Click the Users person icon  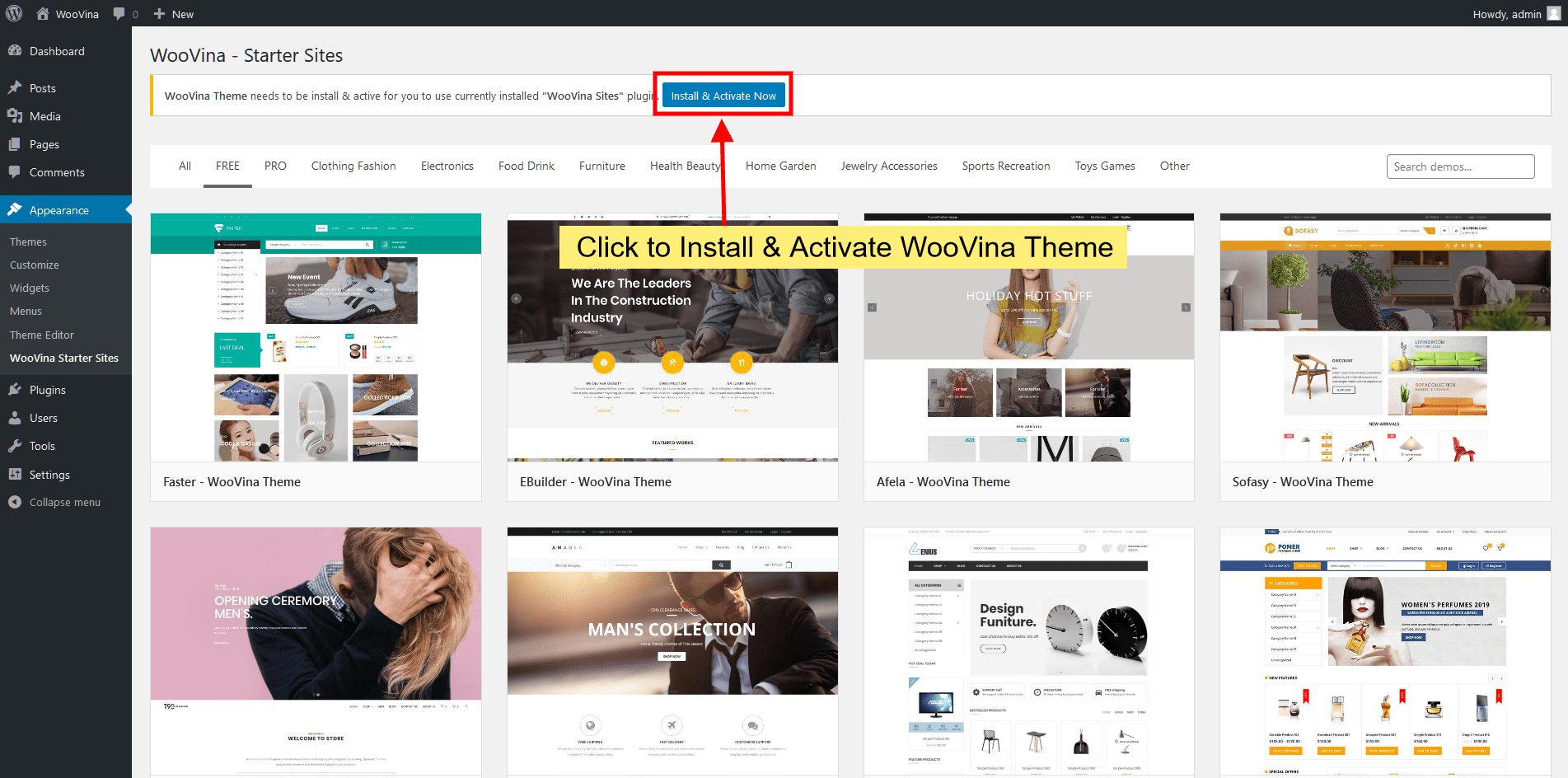[x=15, y=418]
